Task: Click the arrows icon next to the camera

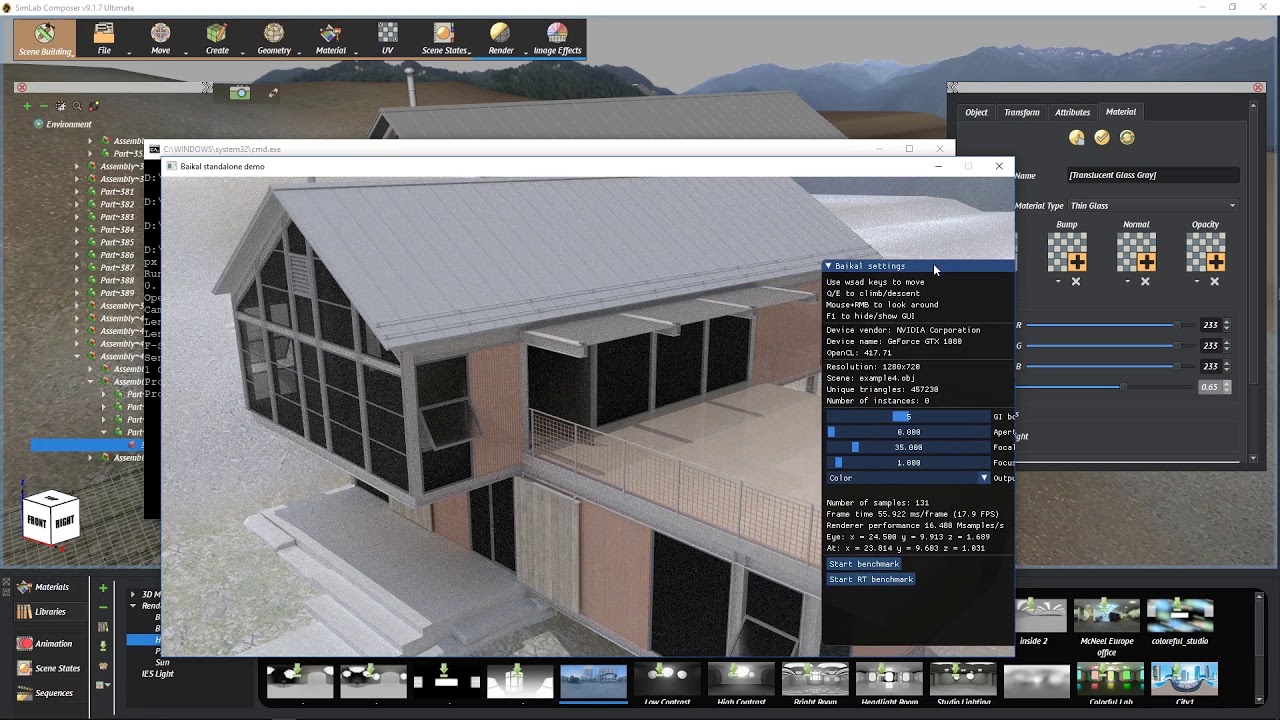Action: click(x=273, y=93)
